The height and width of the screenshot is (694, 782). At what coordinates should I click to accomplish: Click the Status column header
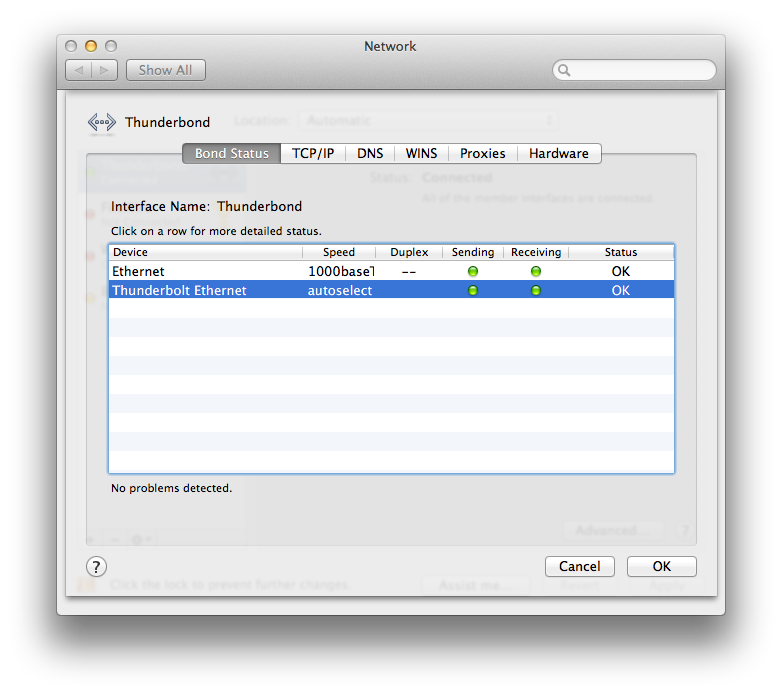pyautogui.click(x=621, y=252)
